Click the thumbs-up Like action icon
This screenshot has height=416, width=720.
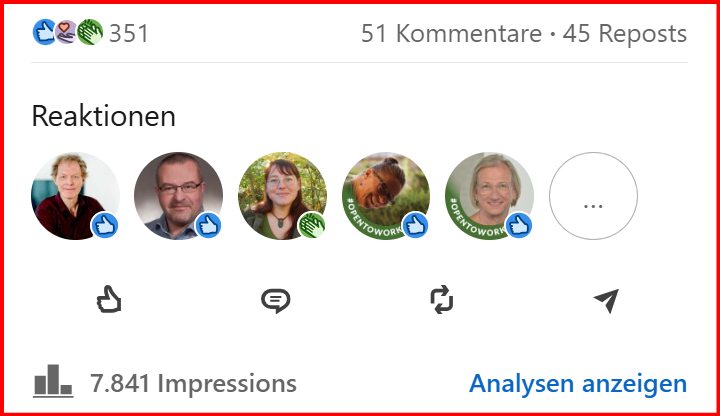tap(109, 300)
